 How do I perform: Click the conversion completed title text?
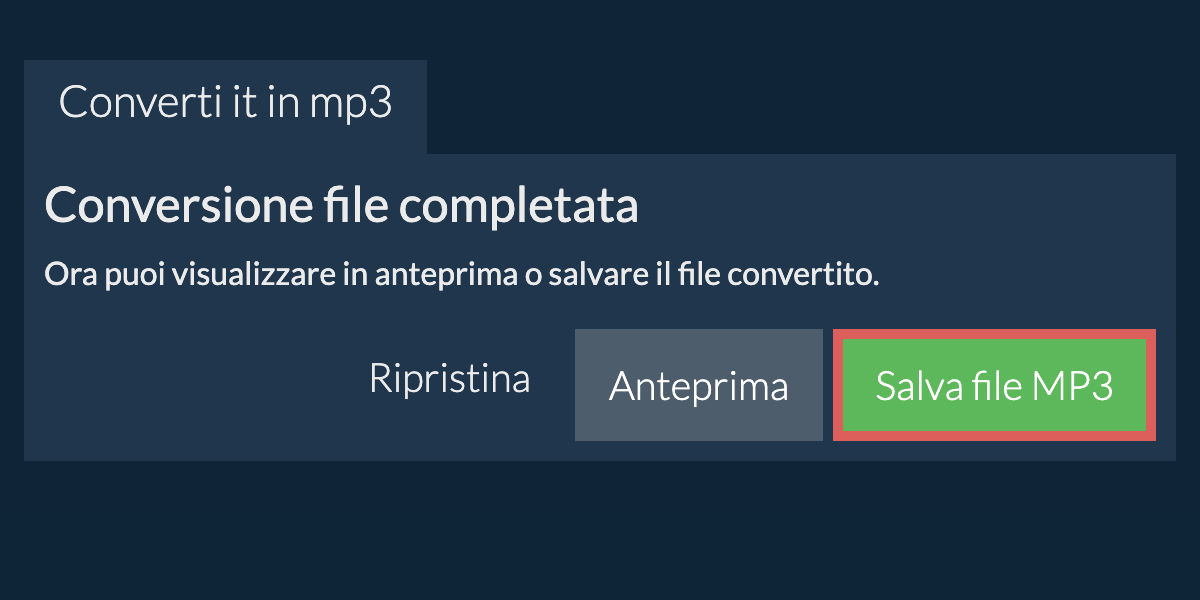(341, 207)
